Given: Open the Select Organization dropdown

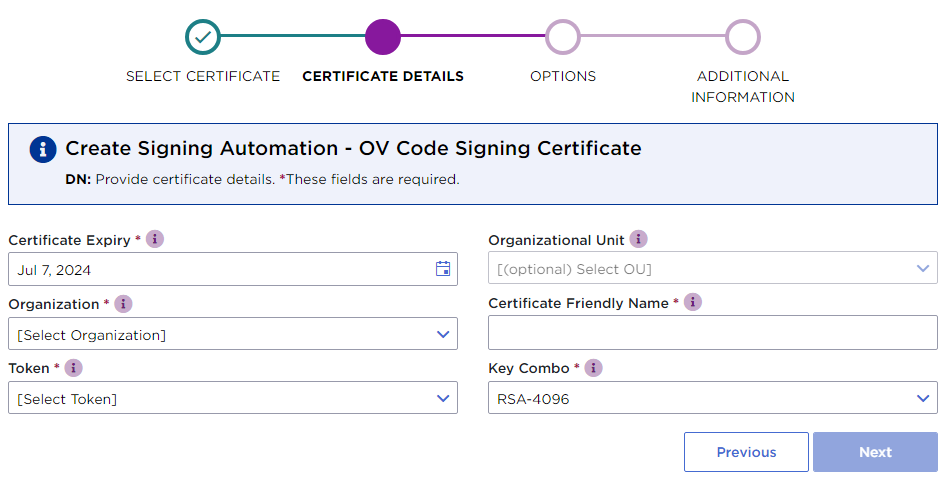Looking at the screenshot, I should tap(233, 334).
